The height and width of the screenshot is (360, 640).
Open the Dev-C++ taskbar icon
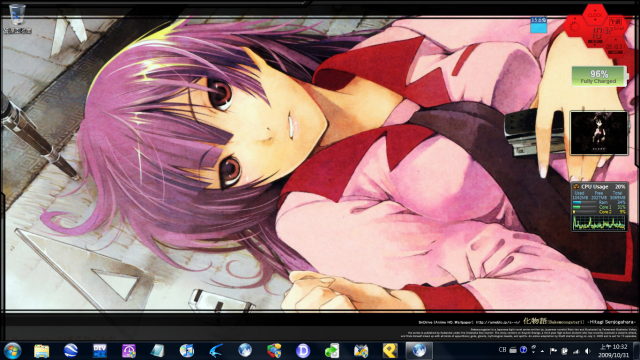[x=100, y=351]
